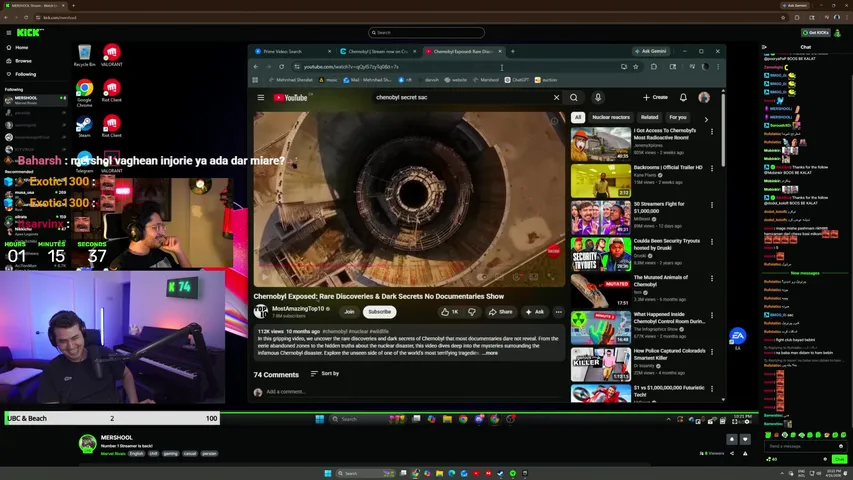Open more actions ellipsis under video
Screen dimensions: 853x480
pyautogui.click(x=559, y=312)
